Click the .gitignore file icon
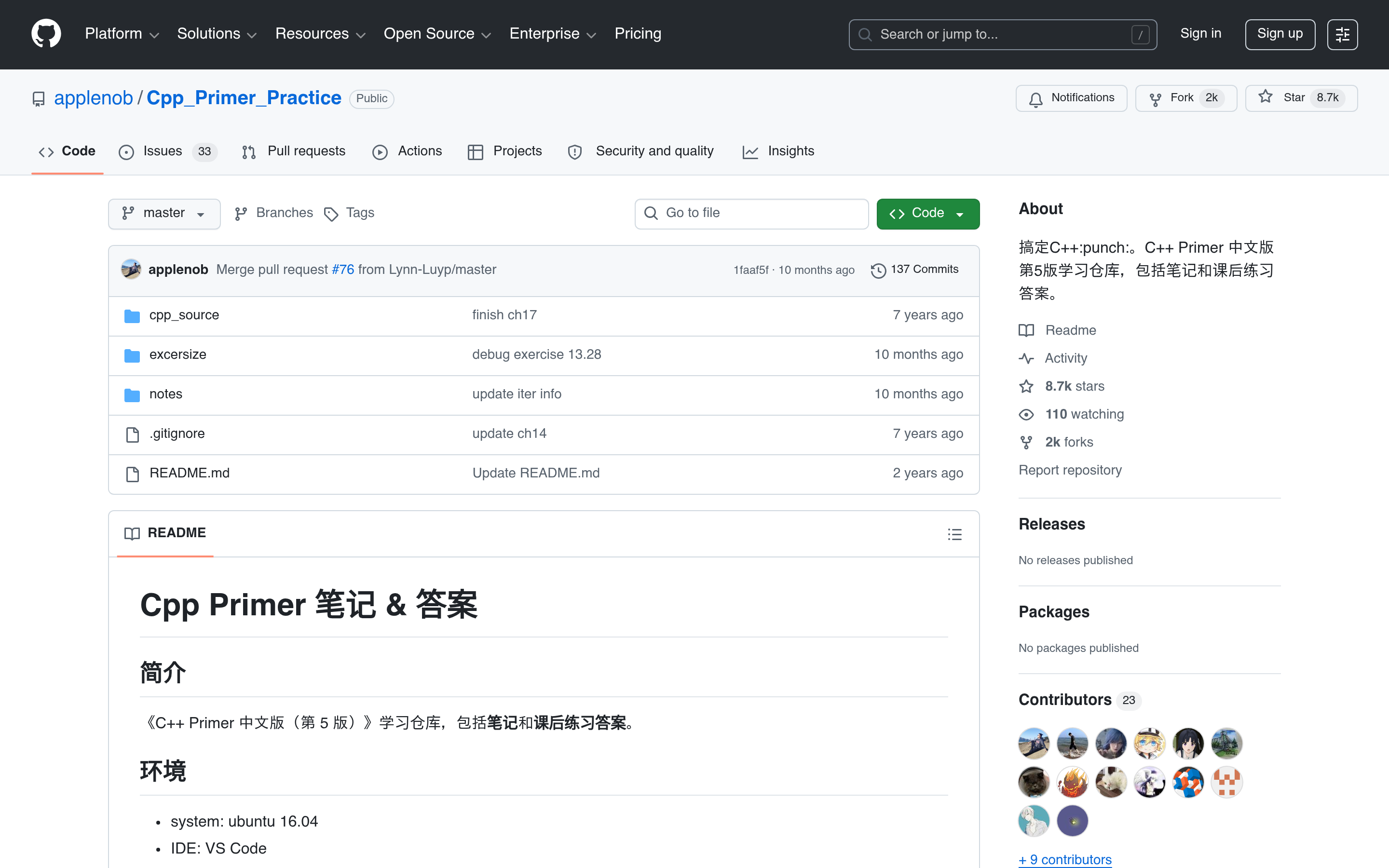Image resolution: width=1389 pixels, height=868 pixels. pyautogui.click(x=132, y=434)
